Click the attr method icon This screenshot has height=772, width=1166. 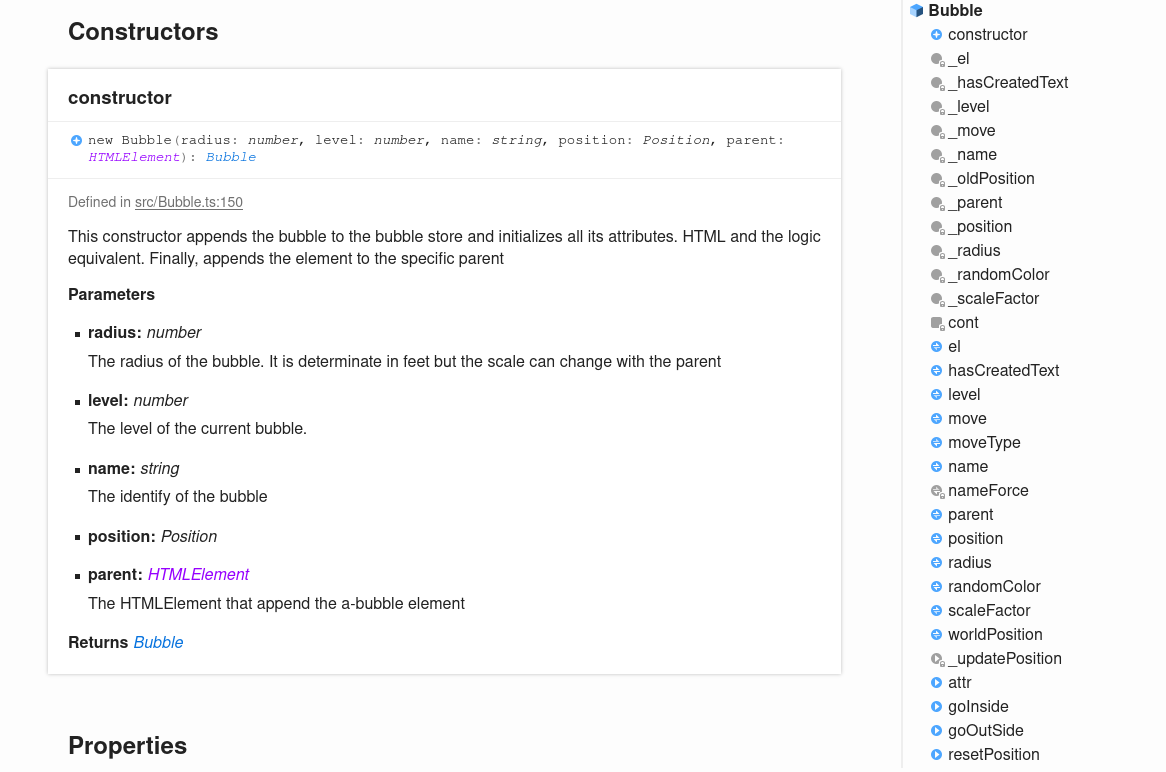[x=937, y=683]
